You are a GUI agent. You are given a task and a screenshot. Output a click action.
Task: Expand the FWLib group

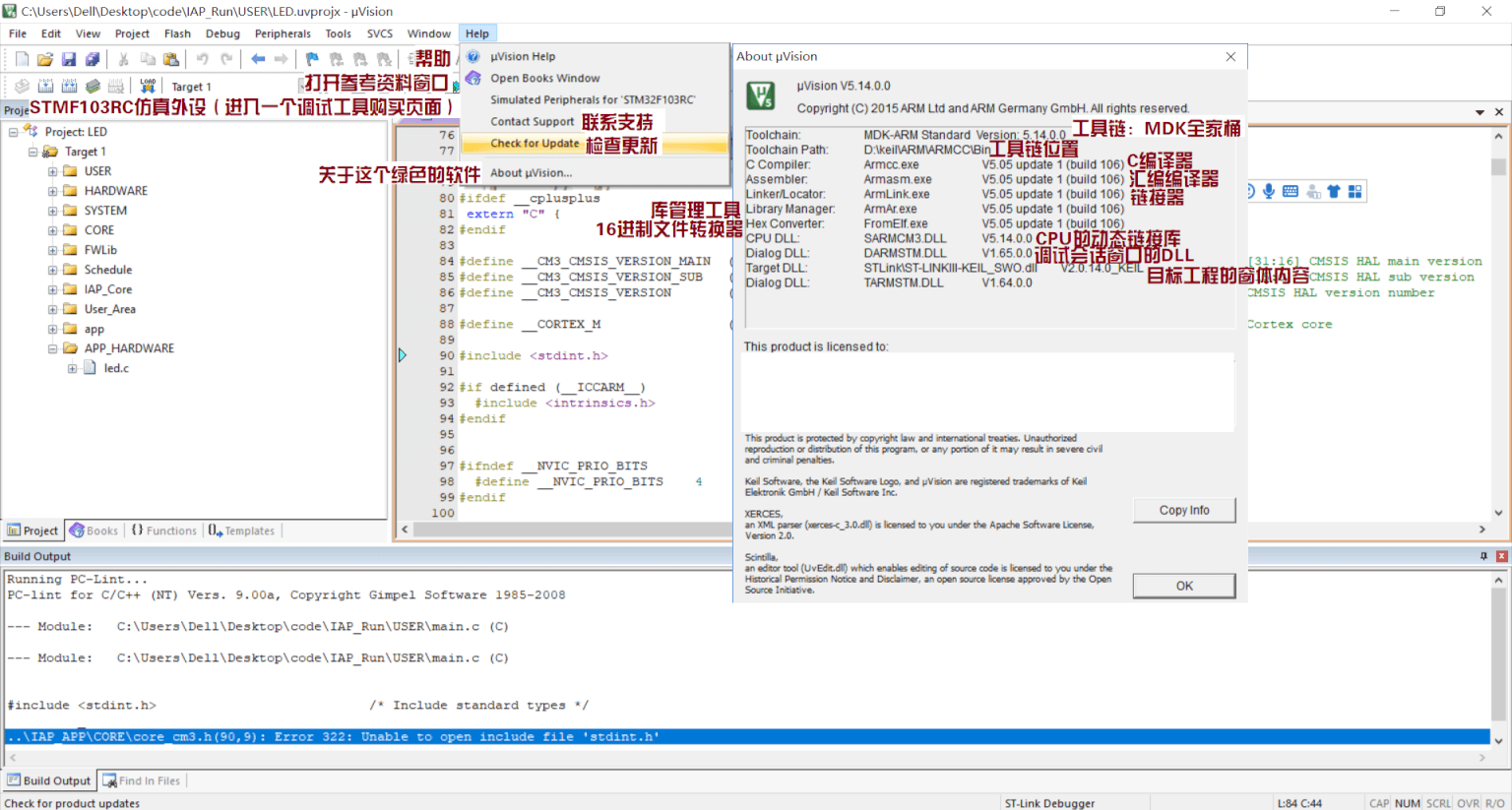(x=52, y=250)
